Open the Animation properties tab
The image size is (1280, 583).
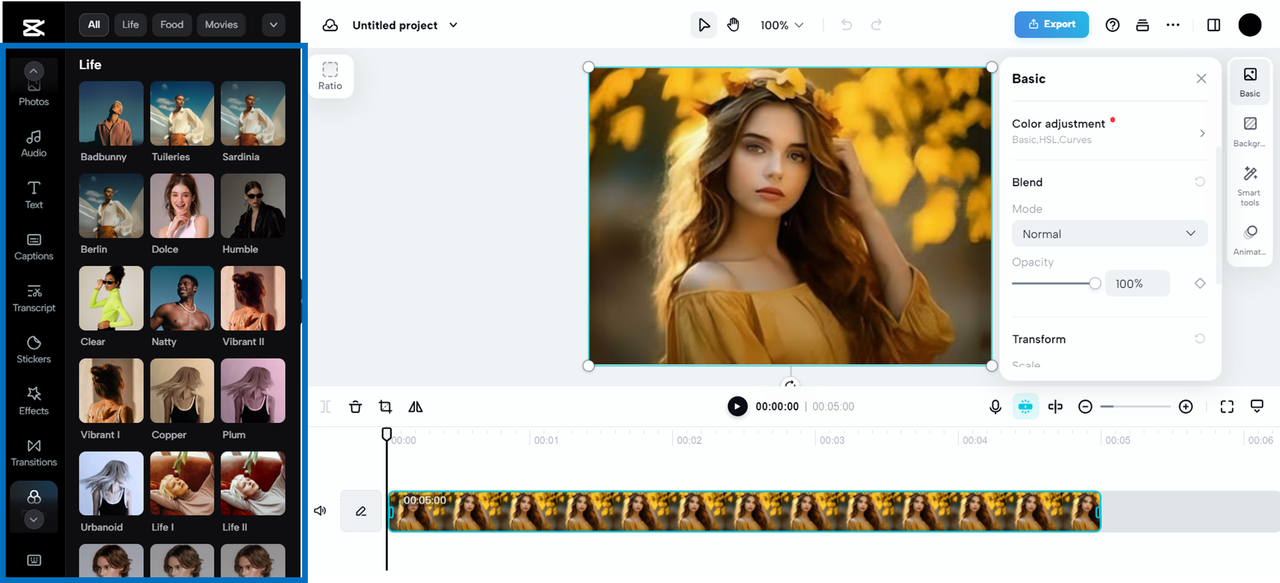point(1250,240)
